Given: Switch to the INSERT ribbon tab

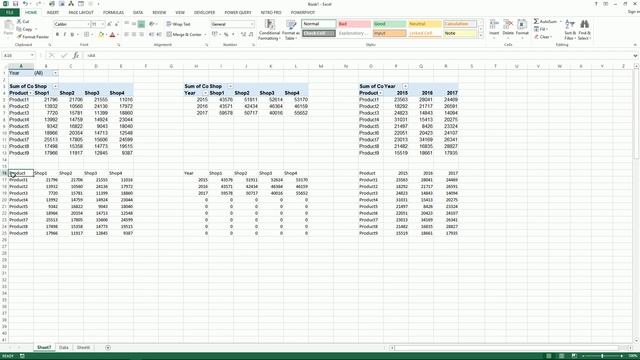Looking at the screenshot, I should click(53, 12).
